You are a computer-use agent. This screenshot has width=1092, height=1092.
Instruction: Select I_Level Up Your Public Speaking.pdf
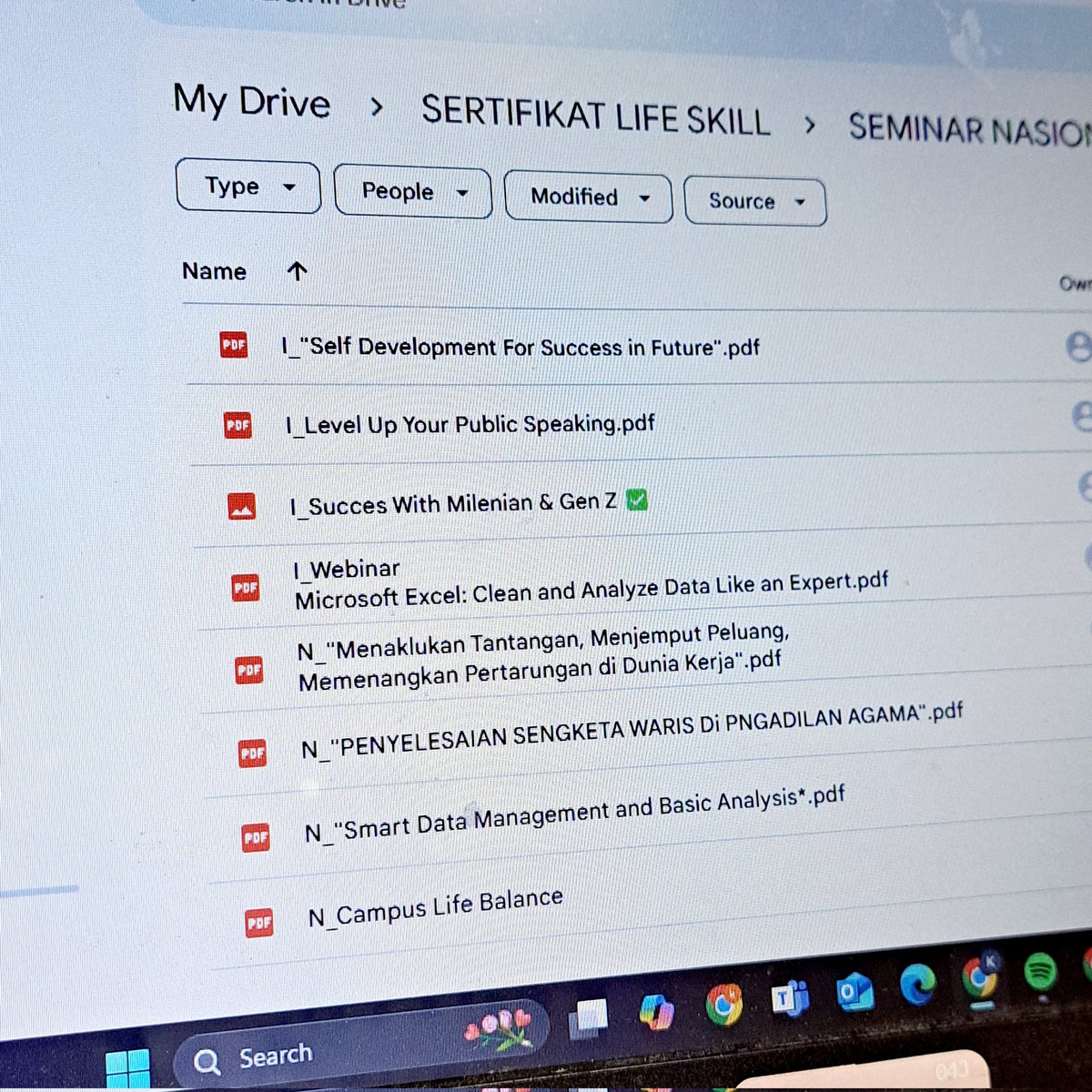[x=470, y=424]
